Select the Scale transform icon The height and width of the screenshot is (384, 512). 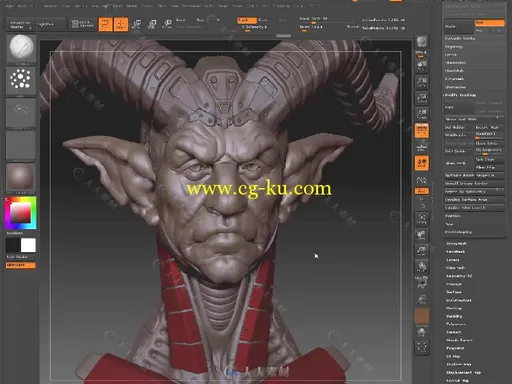point(152,24)
